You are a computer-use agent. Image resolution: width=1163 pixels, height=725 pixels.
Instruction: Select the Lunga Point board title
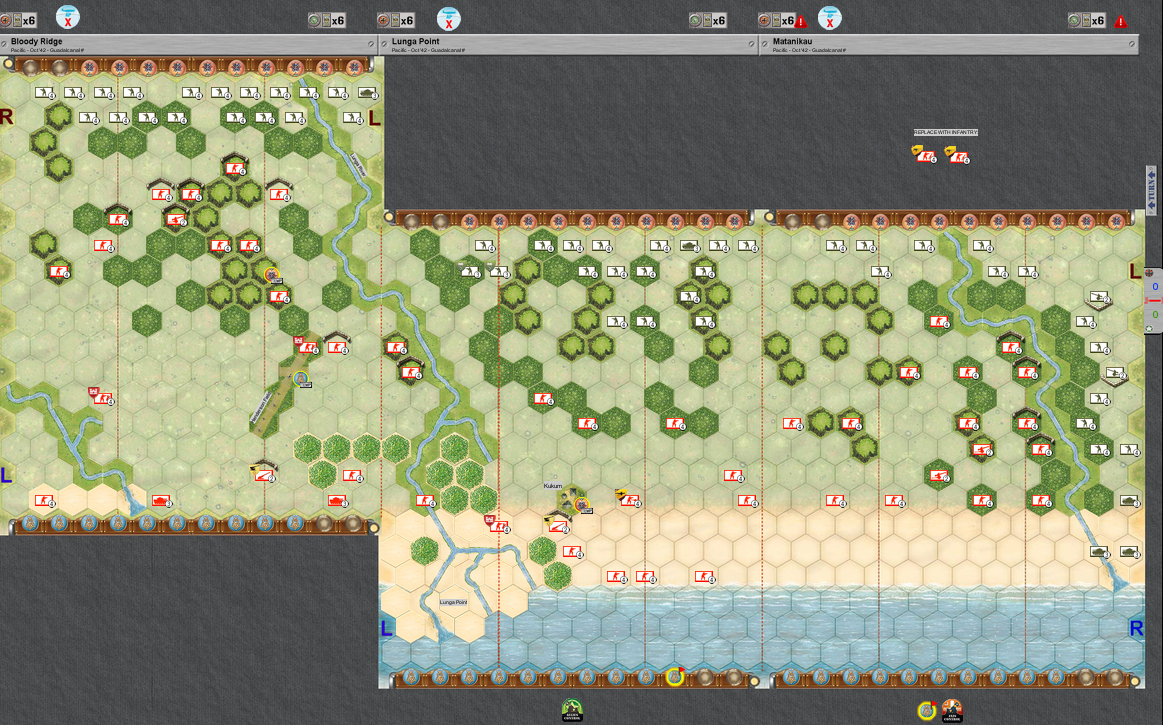coord(415,42)
